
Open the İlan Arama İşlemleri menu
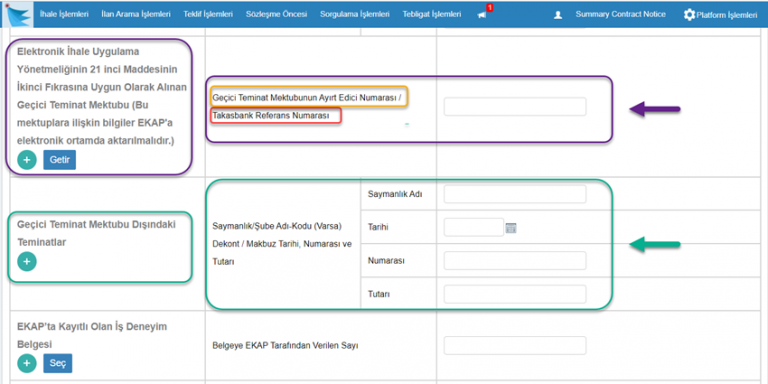136,15
